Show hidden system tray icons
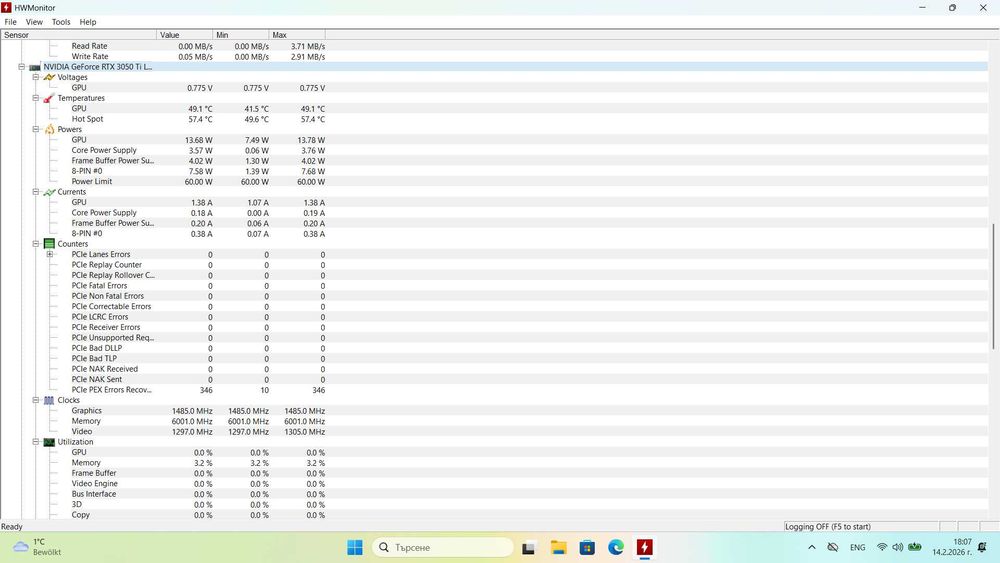 coord(811,547)
